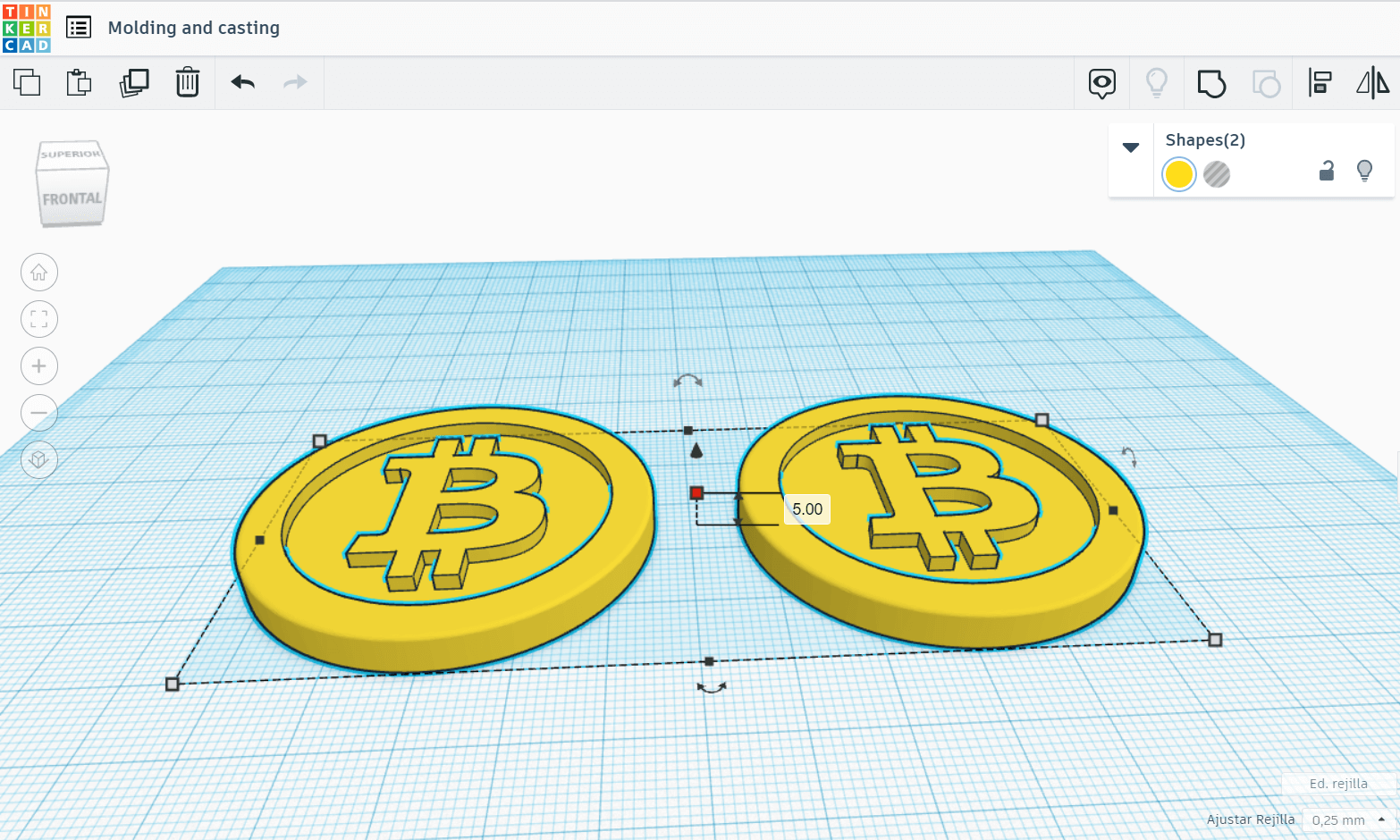Ungroup the selected shapes
Viewport: 1400px width, 840px height.
tap(1266, 84)
